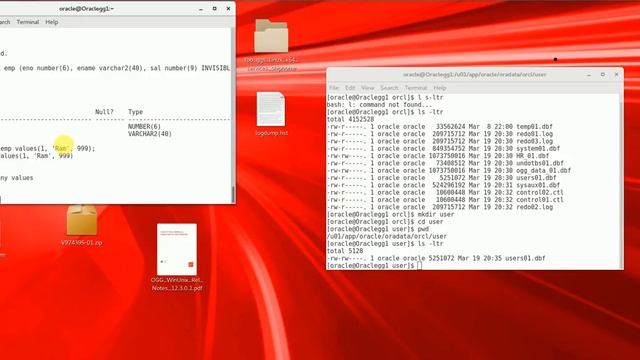Click the left terminal title oracle@Oraclegg1:~

point(86,9)
